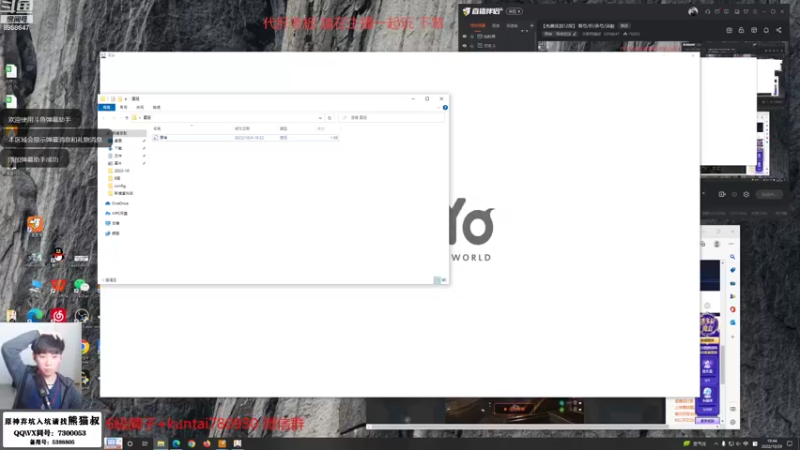This screenshot has width=800, height=450.
Task: Open the WPS Office desktop icon
Action: 58,286
